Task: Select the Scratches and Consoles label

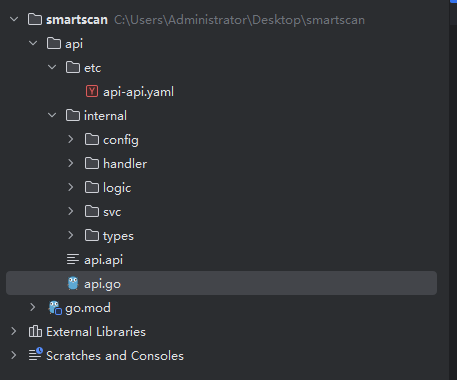Action: pos(115,356)
